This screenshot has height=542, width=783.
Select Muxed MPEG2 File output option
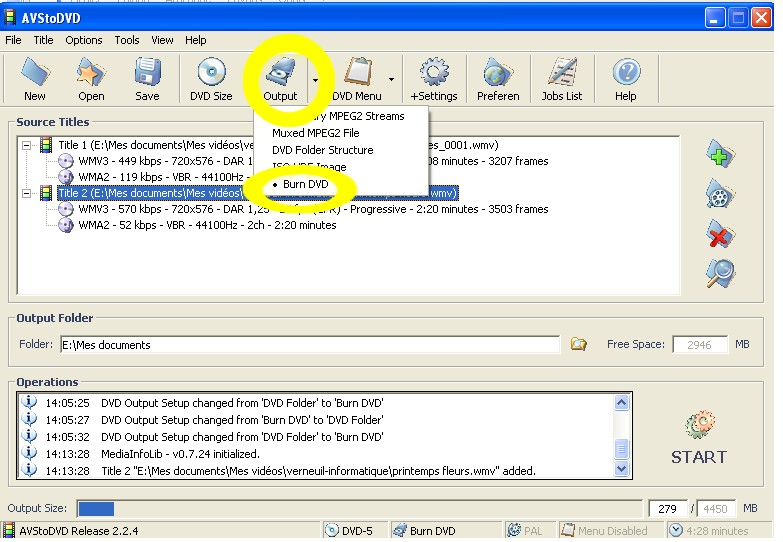pyautogui.click(x=315, y=133)
